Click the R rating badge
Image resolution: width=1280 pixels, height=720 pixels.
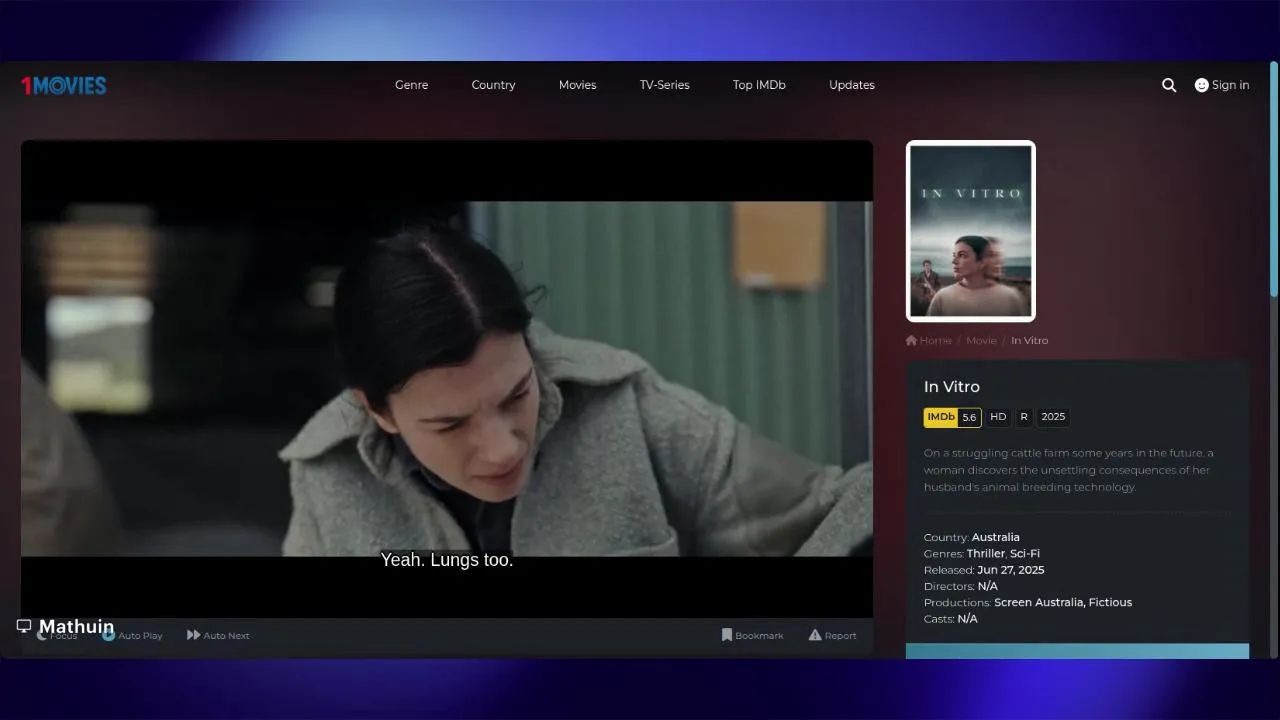[x=1024, y=417]
